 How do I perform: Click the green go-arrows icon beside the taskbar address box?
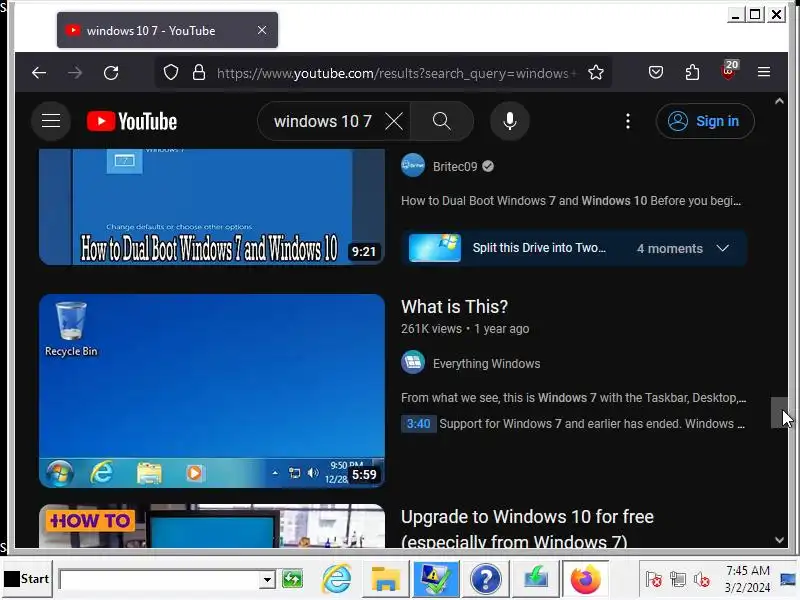coord(292,579)
